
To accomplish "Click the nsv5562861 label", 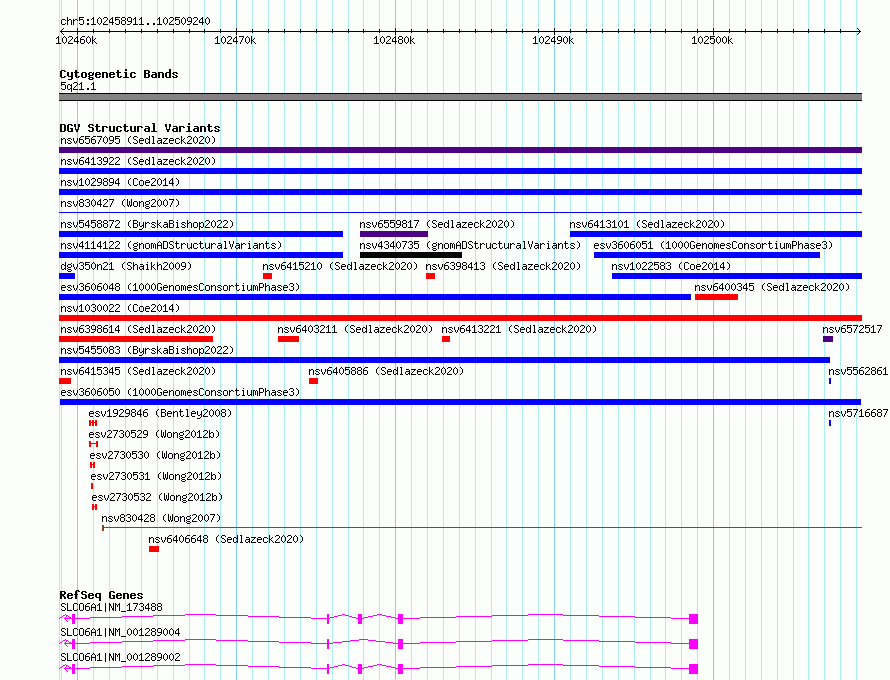I will 858,371.
